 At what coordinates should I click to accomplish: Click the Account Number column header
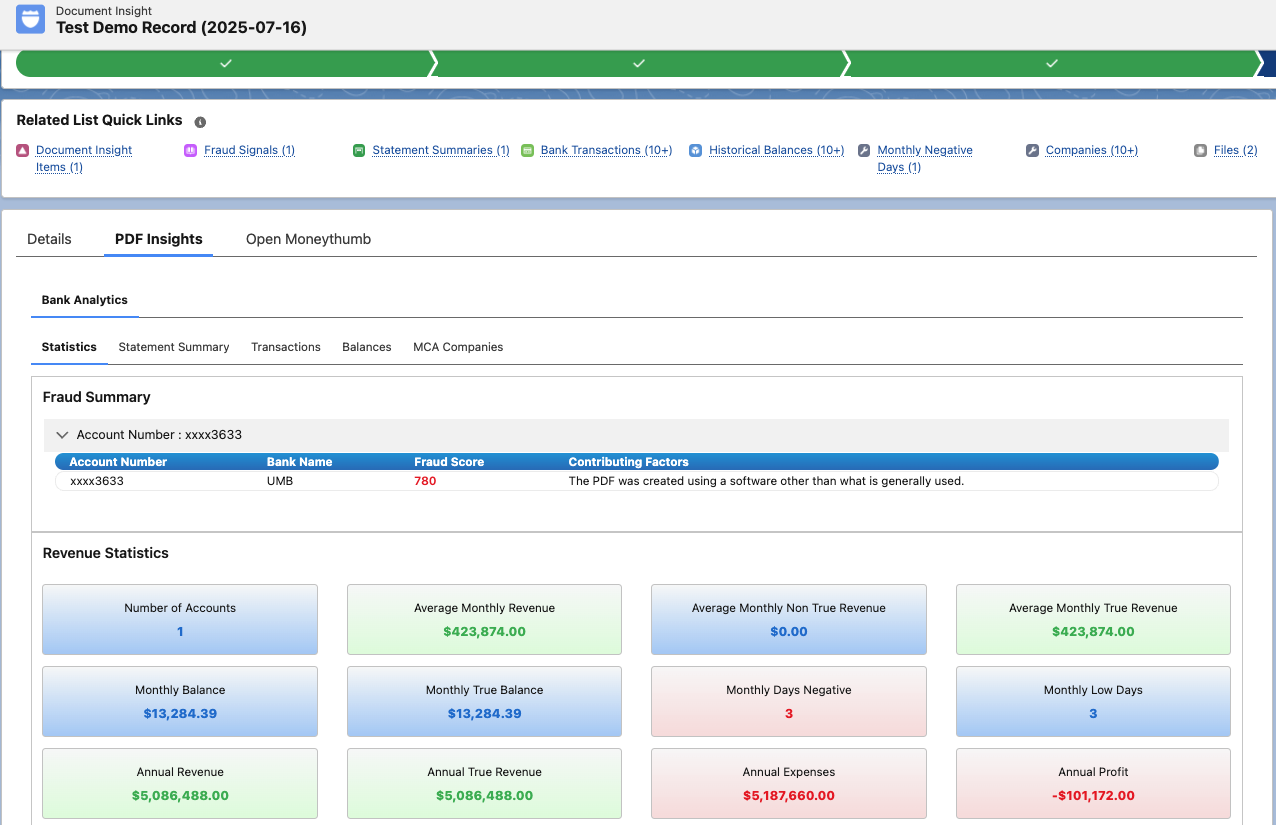(x=118, y=462)
